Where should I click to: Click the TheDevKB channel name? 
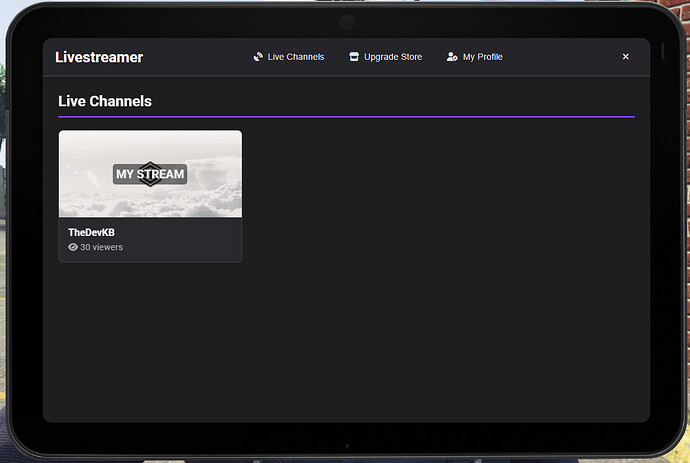91,232
